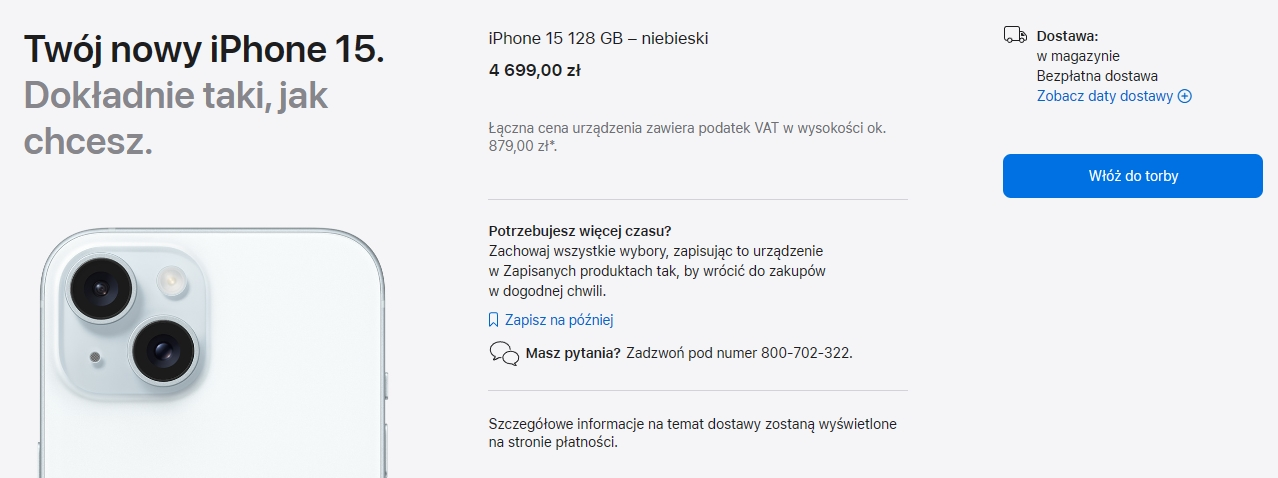Click the price 4 699,00 zł

click(535, 70)
